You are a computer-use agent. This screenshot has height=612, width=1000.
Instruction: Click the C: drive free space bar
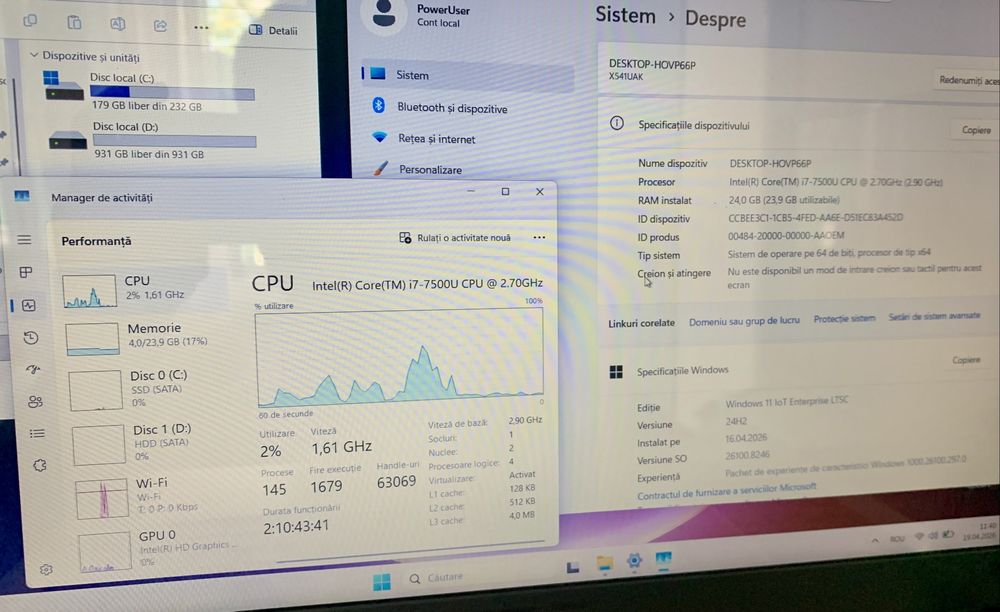(172, 93)
